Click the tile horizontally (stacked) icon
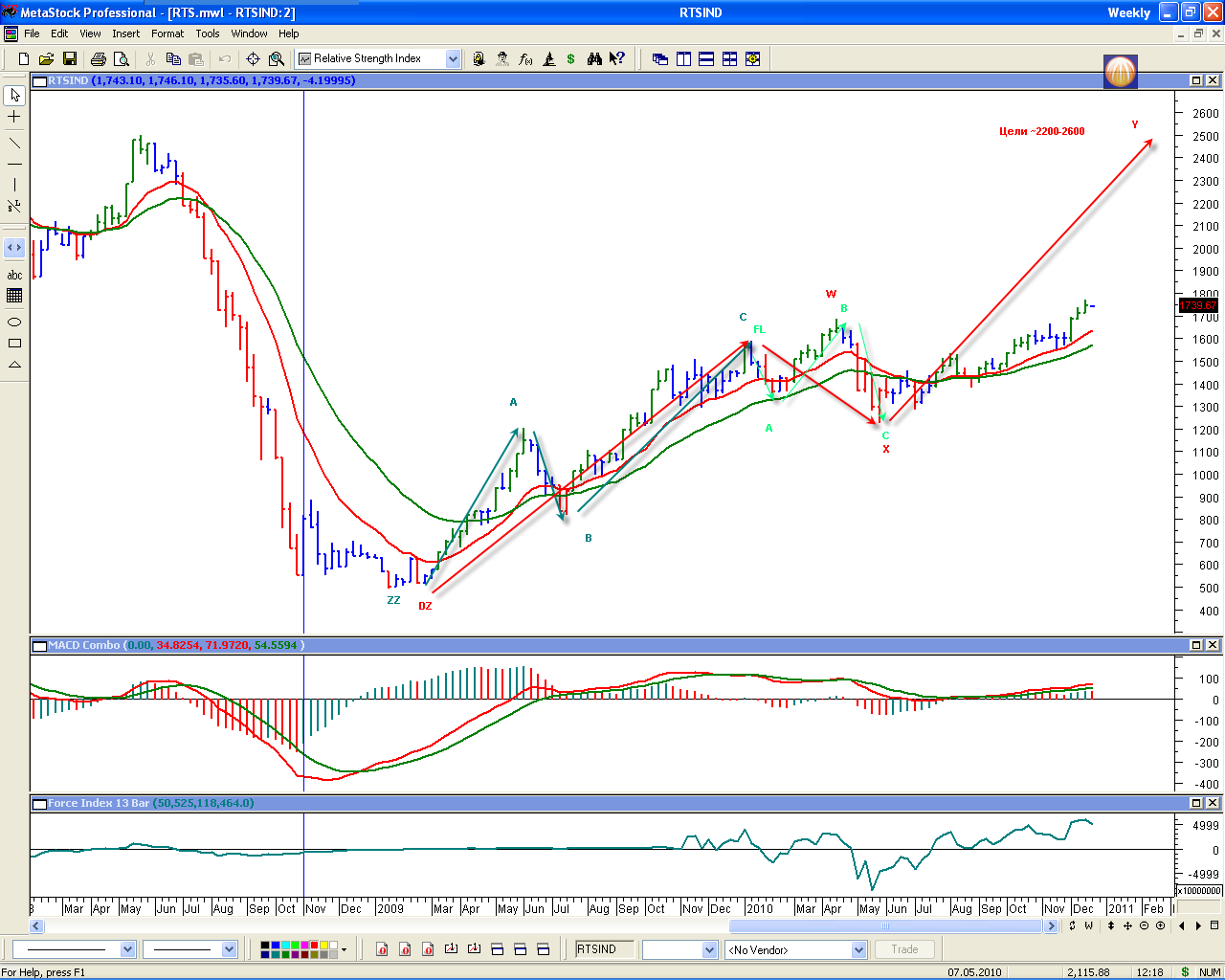Viewport: 1225px width, 980px height. point(706,59)
